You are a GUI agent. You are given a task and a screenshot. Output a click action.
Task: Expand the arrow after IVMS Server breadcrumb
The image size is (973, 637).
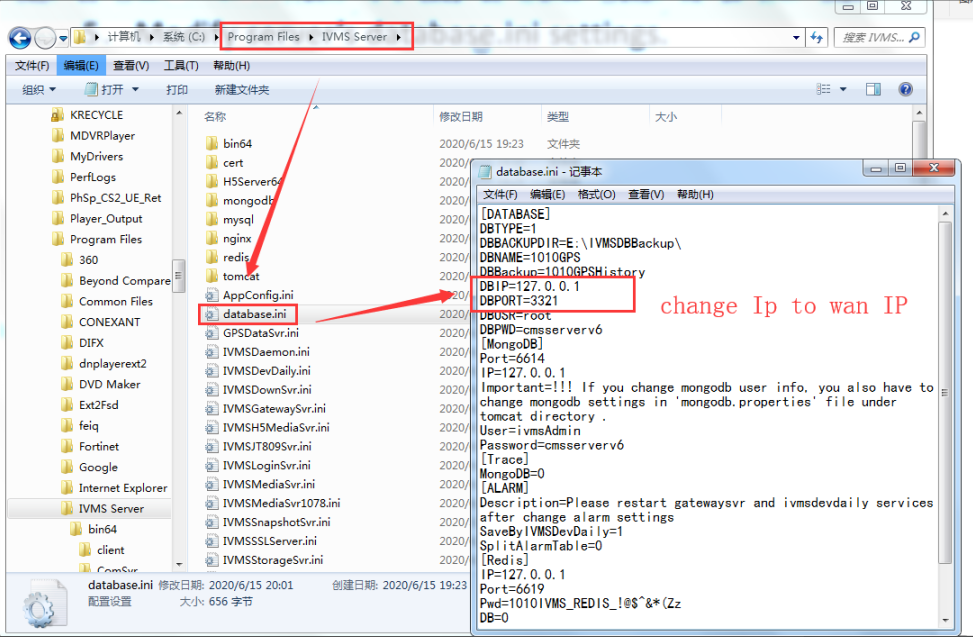click(398, 37)
